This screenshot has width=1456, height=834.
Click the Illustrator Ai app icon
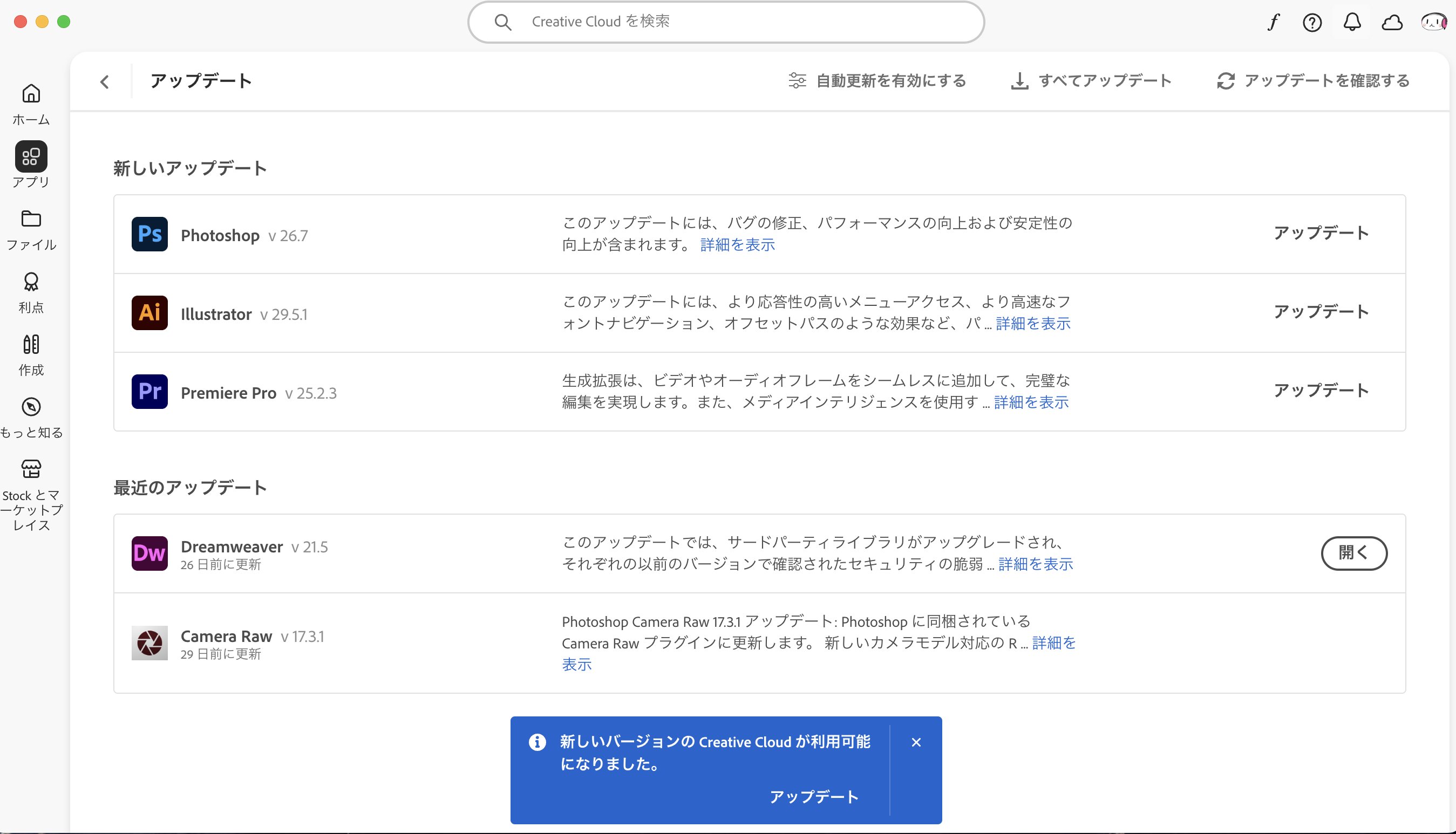click(149, 313)
